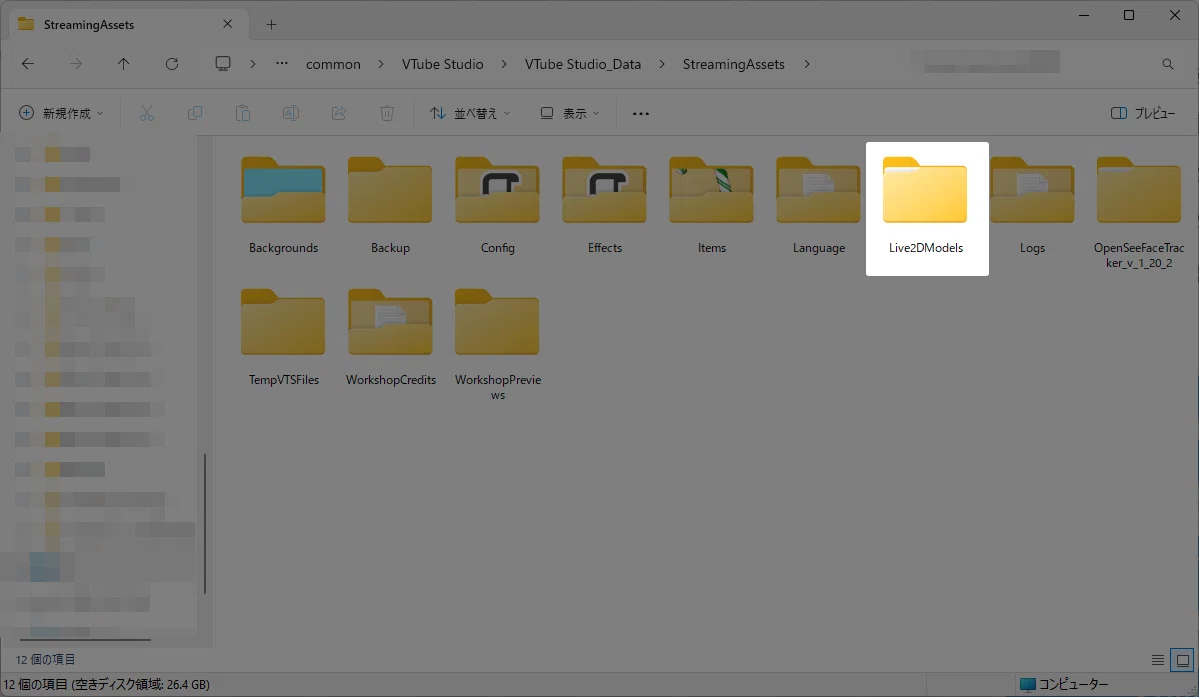This screenshot has height=697, width=1199.
Task: Select the Live2DModels folder
Action: [926, 208]
